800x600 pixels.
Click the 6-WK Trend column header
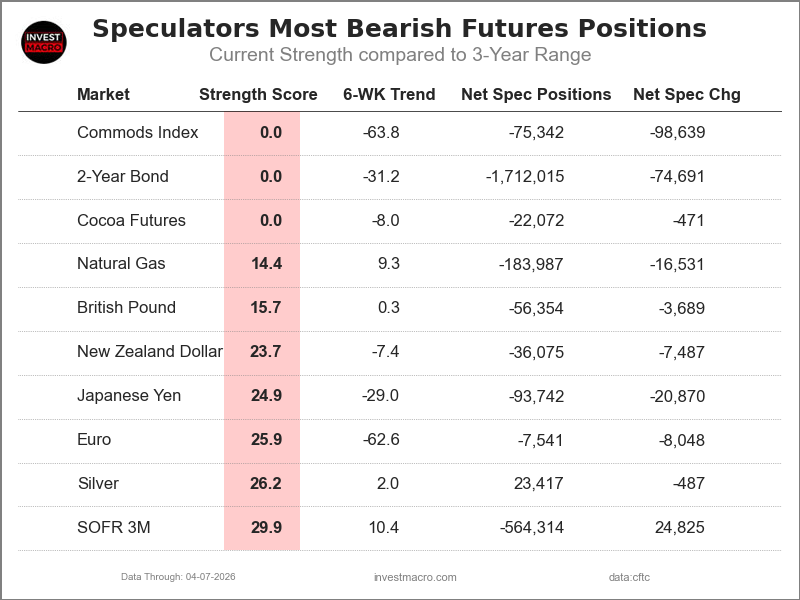coord(389,95)
